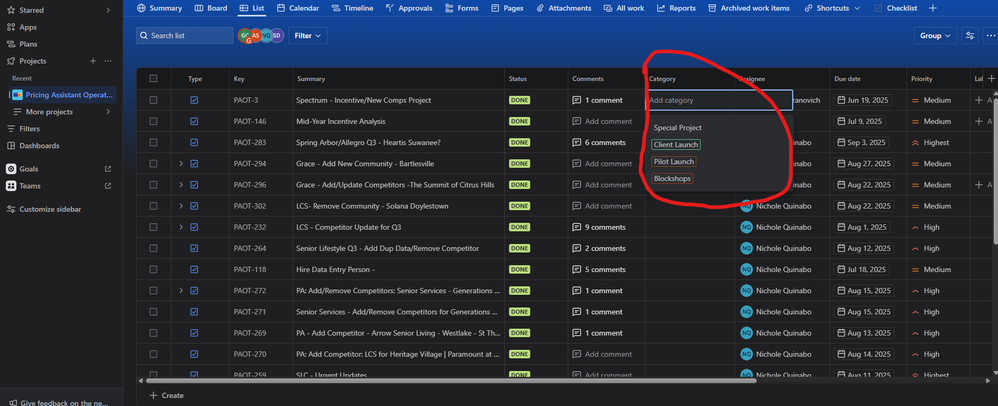
Task: Click the add tab plus icon
Action: click(933, 8)
